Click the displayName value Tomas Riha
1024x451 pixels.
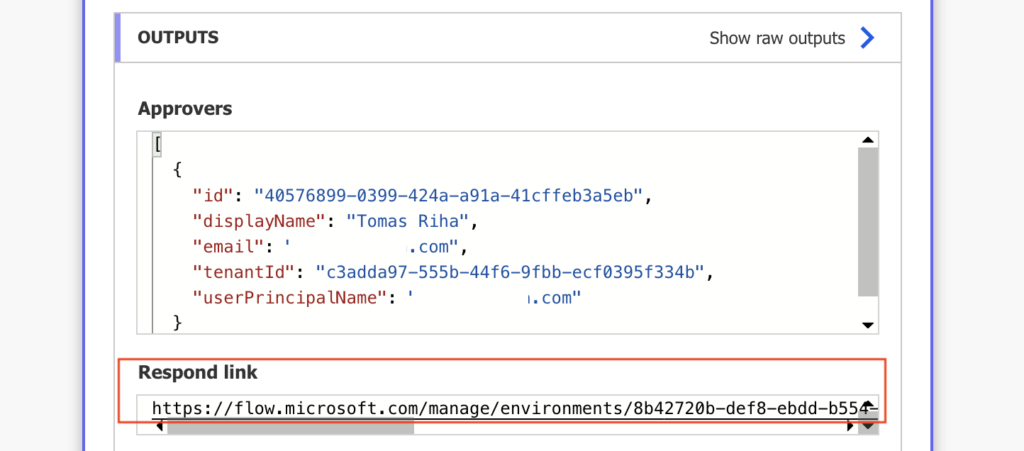[408, 221]
